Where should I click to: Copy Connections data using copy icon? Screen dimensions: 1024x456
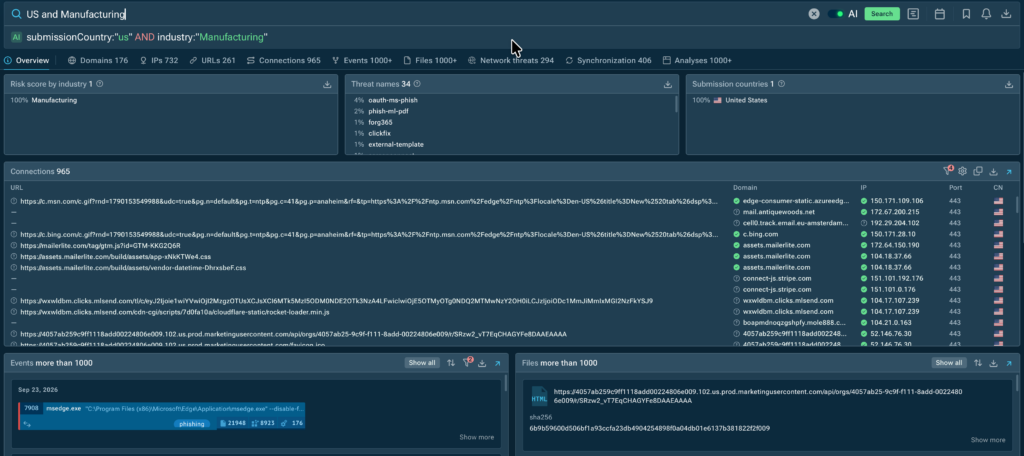coord(978,171)
